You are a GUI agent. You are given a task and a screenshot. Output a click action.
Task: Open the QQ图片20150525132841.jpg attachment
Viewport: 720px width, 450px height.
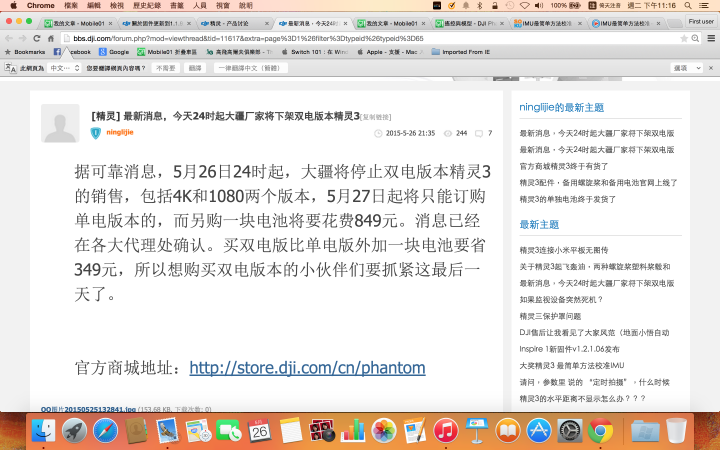tap(89, 409)
